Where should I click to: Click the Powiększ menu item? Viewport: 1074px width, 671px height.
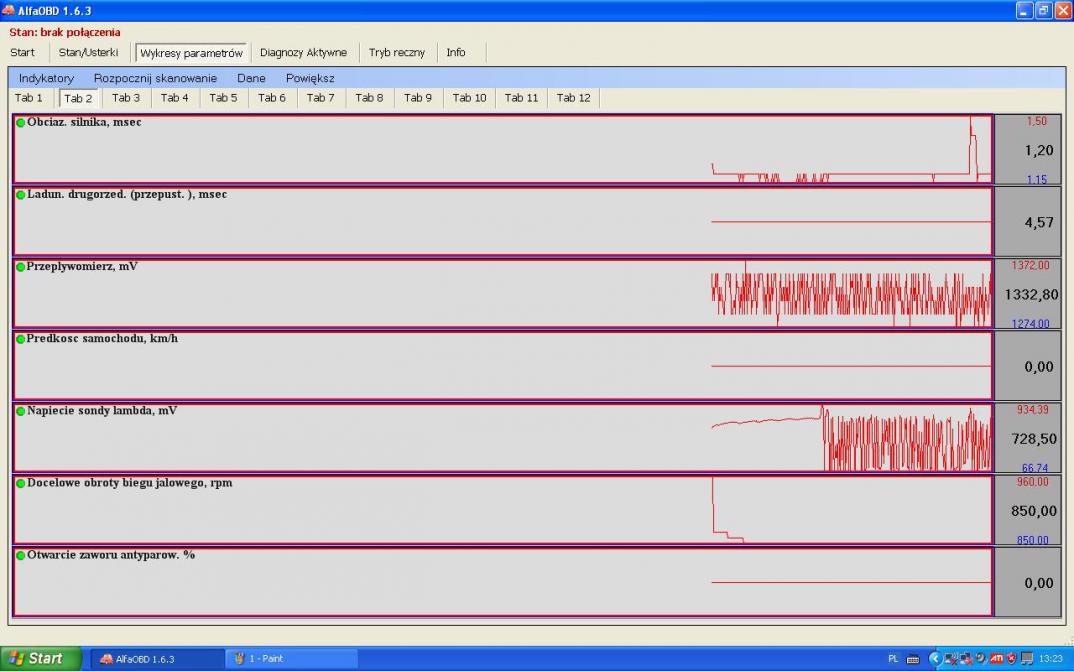310,78
